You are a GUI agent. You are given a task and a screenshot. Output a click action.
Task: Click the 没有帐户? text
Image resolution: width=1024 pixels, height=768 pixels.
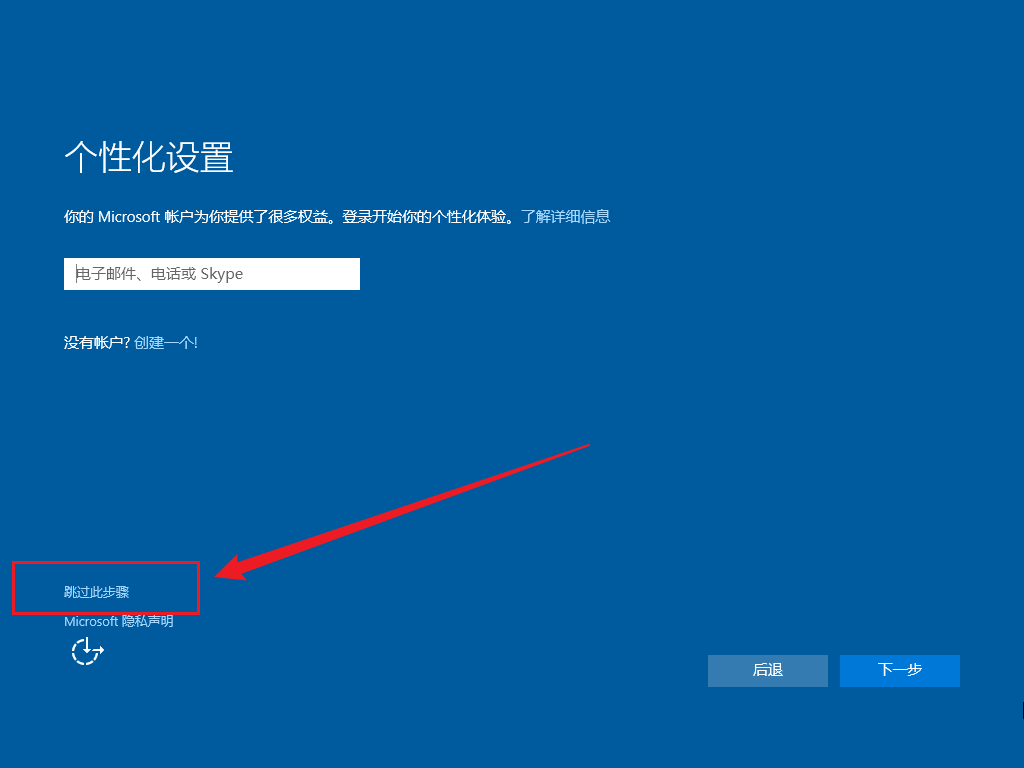click(97, 343)
